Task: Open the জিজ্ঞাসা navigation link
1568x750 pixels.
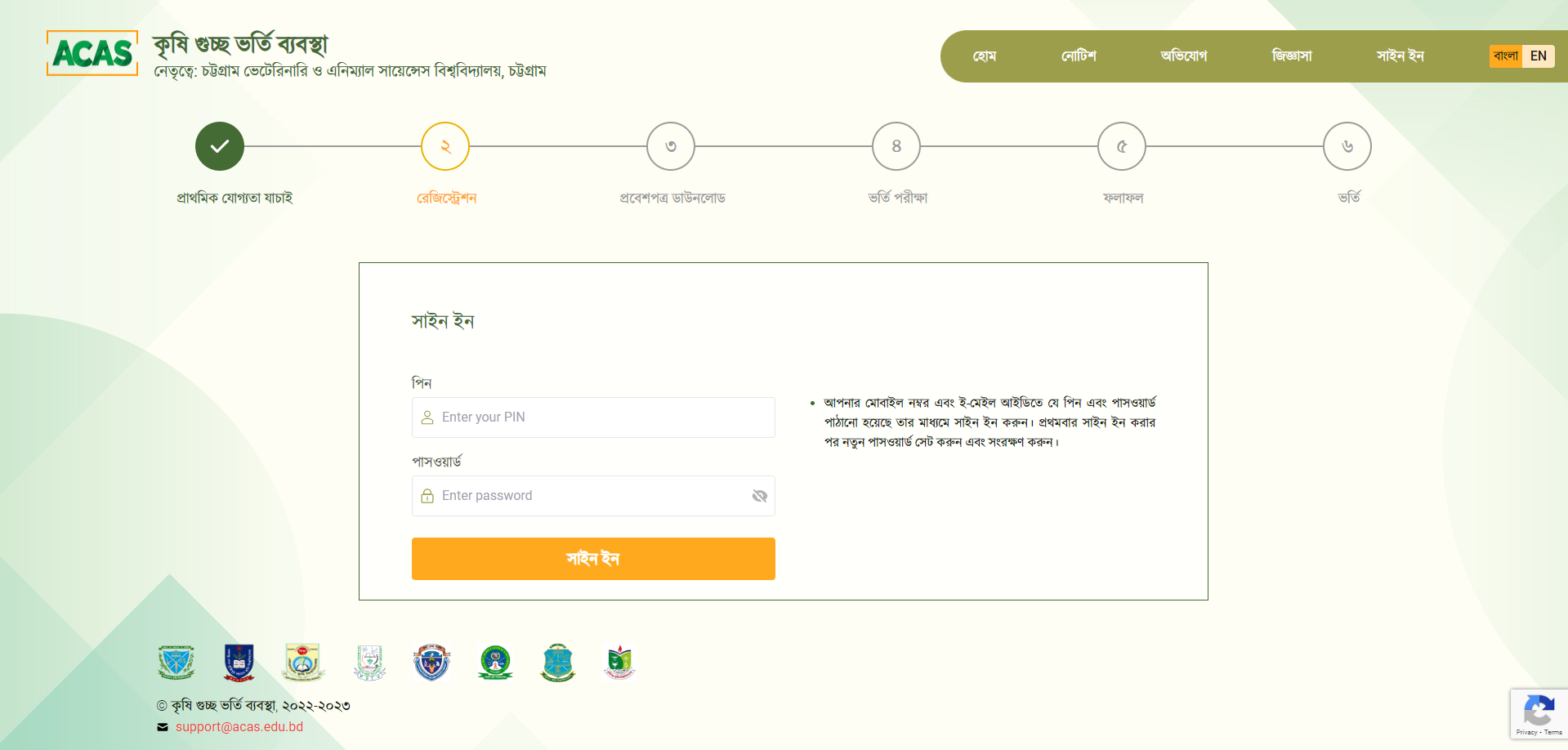Action: tap(1292, 56)
